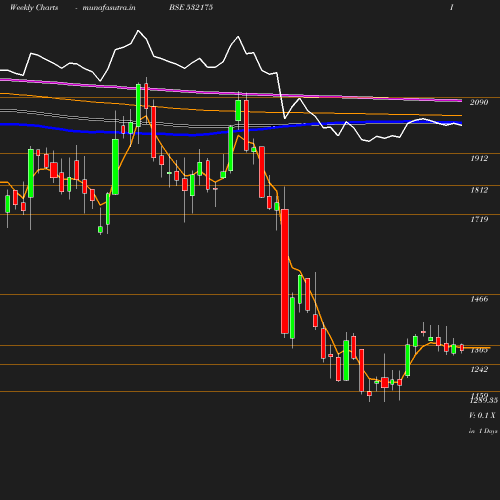Select the 2090 price level label
The height and width of the screenshot is (500, 500).
(x=479, y=102)
